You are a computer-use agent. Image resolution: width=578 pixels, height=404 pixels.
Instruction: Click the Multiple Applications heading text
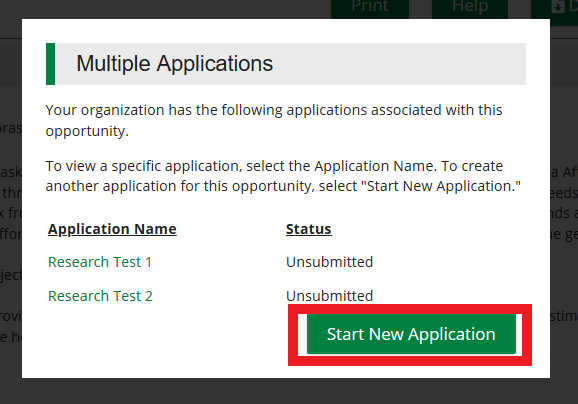(x=174, y=64)
